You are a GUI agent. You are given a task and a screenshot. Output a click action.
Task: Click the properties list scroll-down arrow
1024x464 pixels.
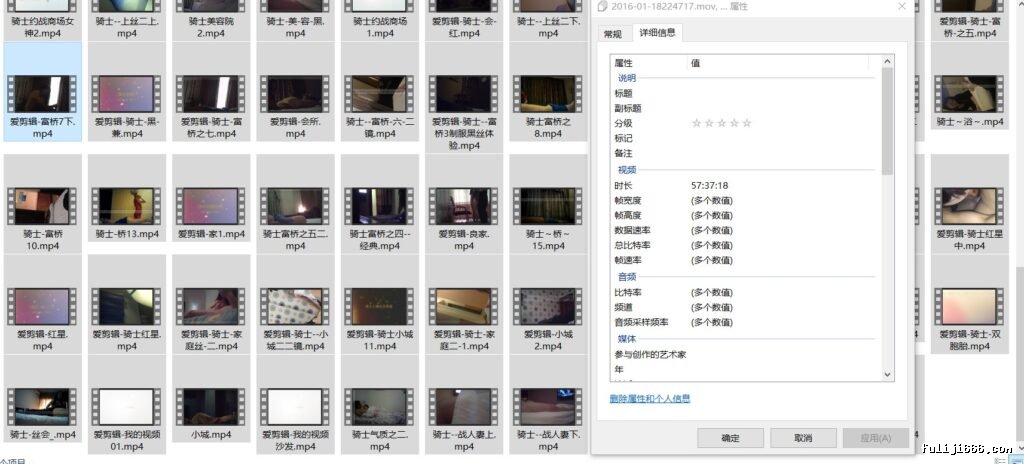pos(887,374)
